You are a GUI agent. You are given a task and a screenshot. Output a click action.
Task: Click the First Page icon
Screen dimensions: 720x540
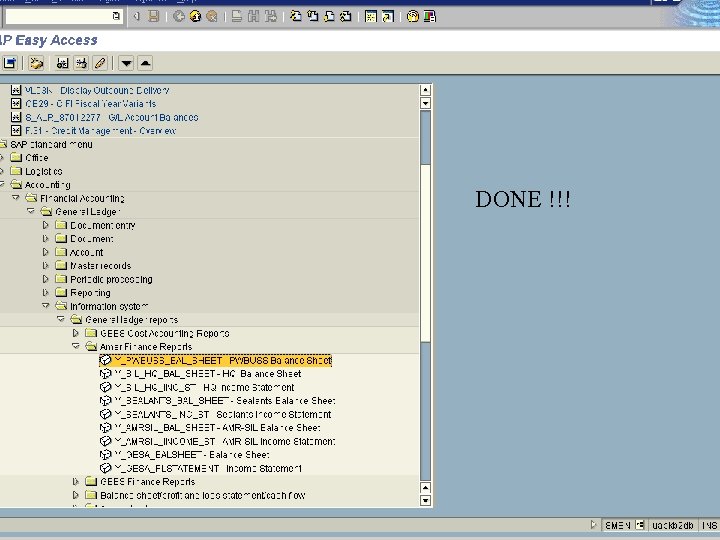(x=296, y=17)
